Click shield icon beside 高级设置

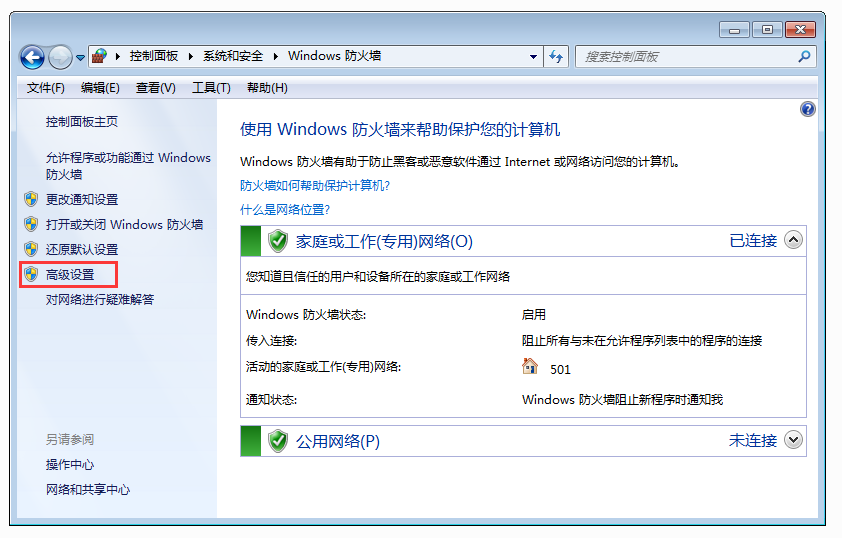coord(31,274)
